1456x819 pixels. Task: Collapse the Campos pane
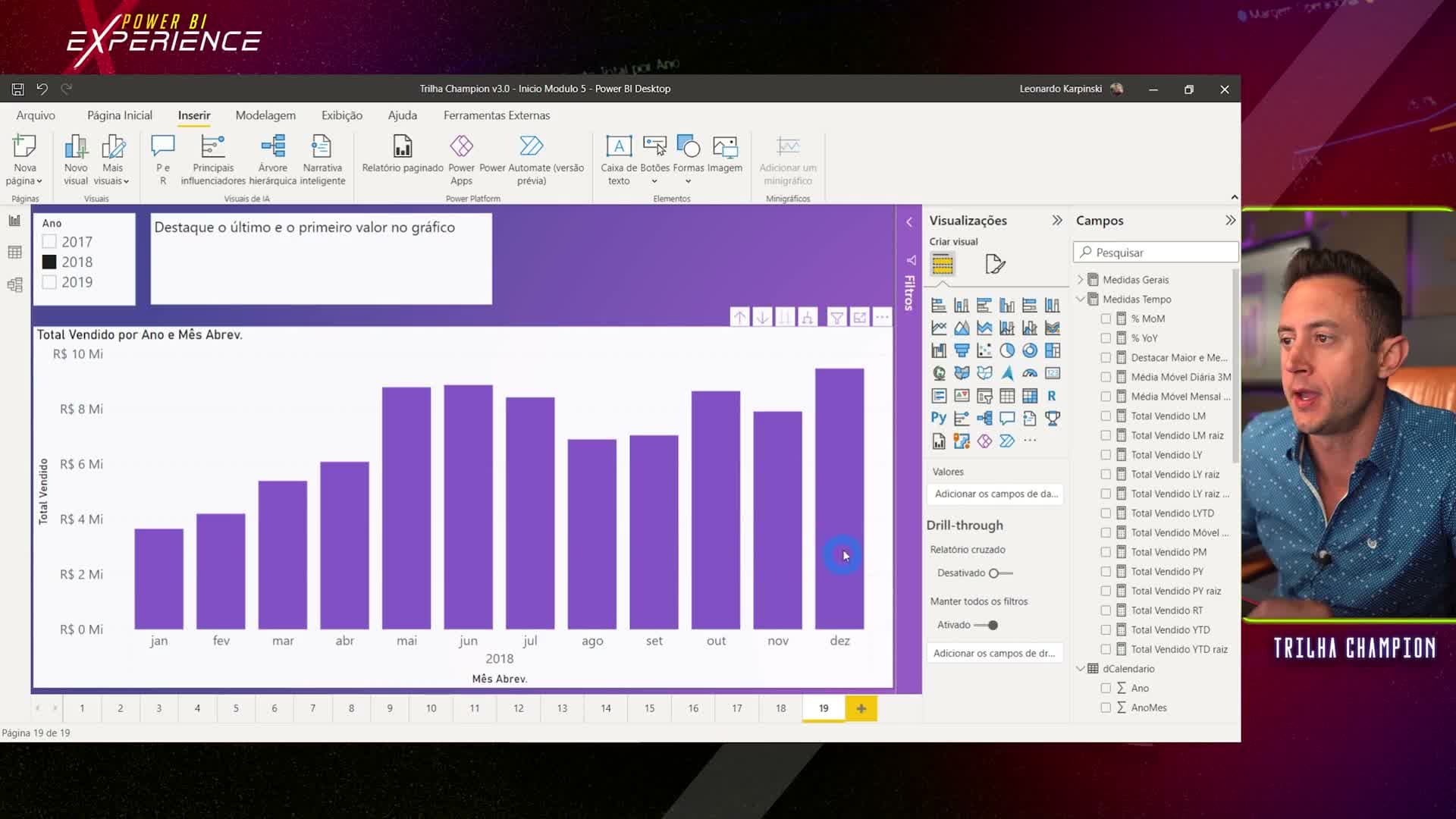pos(1230,221)
